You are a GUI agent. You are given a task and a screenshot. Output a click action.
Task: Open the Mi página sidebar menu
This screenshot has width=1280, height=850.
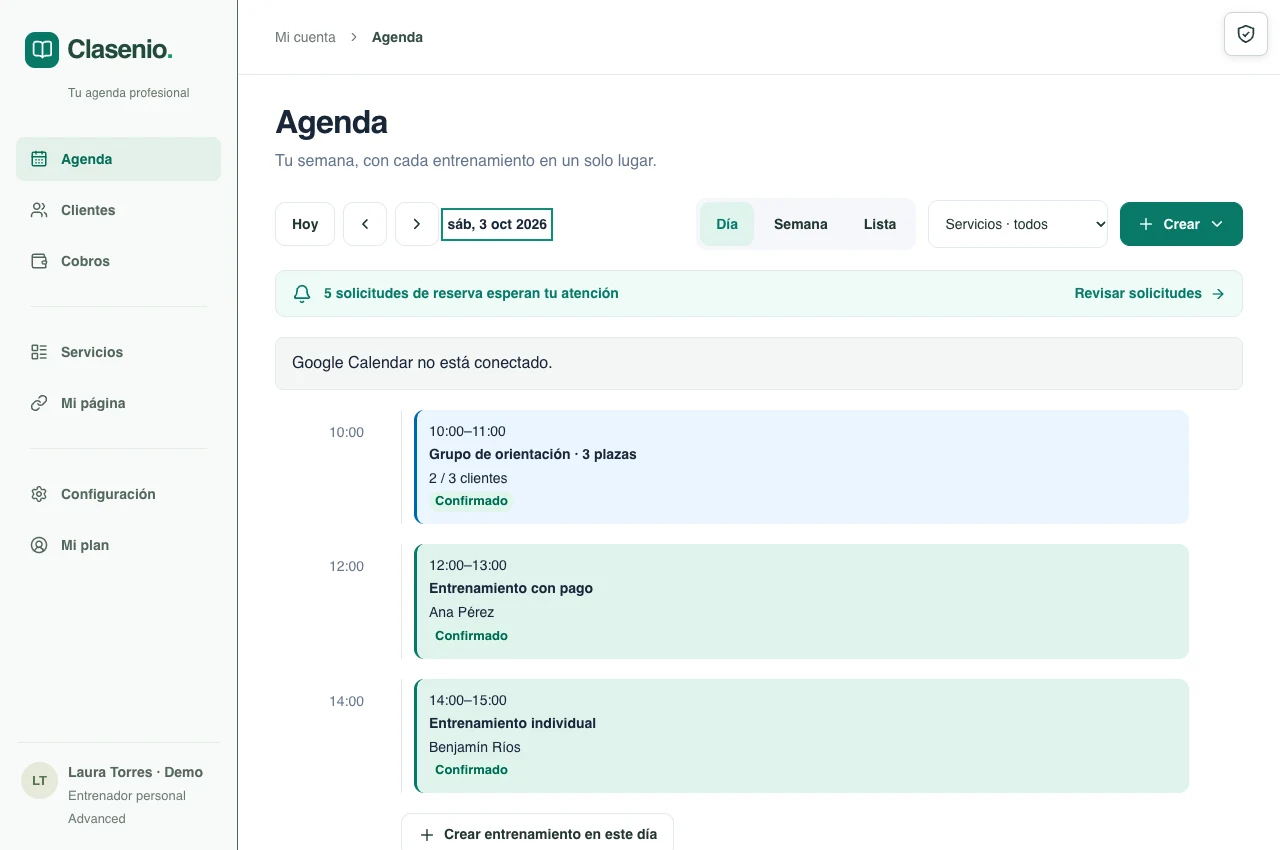[118, 403]
